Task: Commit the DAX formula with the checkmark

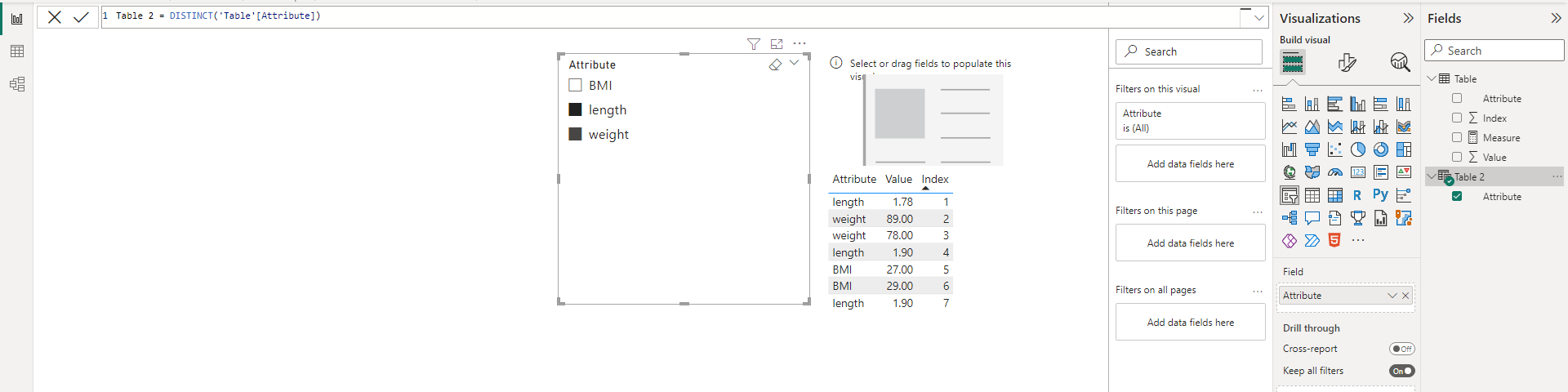Action: (81, 17)
